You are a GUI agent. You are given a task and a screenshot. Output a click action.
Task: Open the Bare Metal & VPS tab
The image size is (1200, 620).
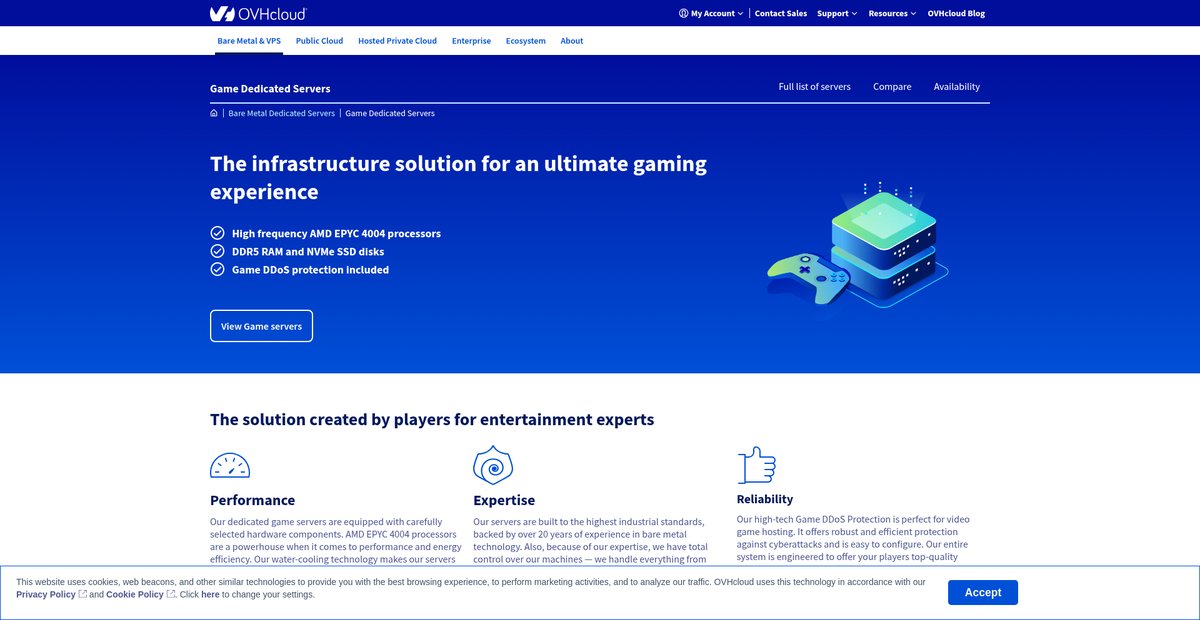[x=249, y=41]
